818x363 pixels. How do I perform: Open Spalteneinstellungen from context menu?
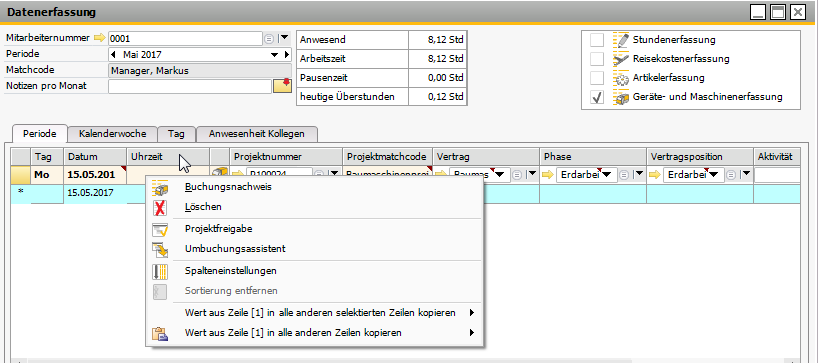click(315, 271)
